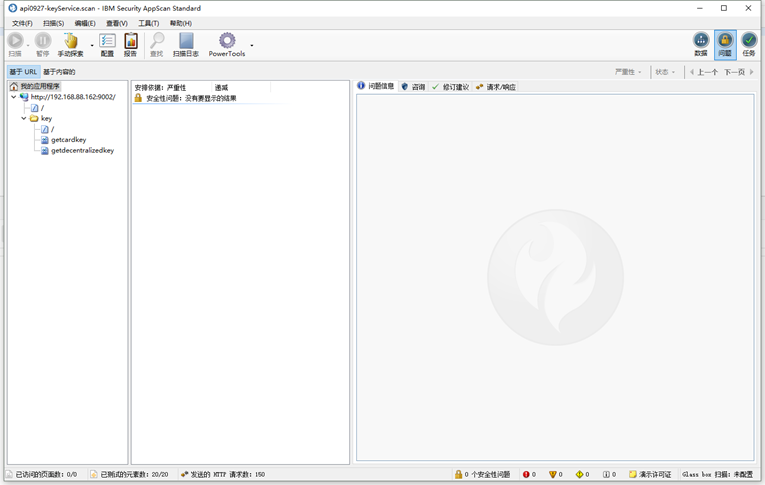Collapse the http://192.168.88.162:9002/ tree node
The height and width of the screenshot is (485, 765).
tap(14, 97)
